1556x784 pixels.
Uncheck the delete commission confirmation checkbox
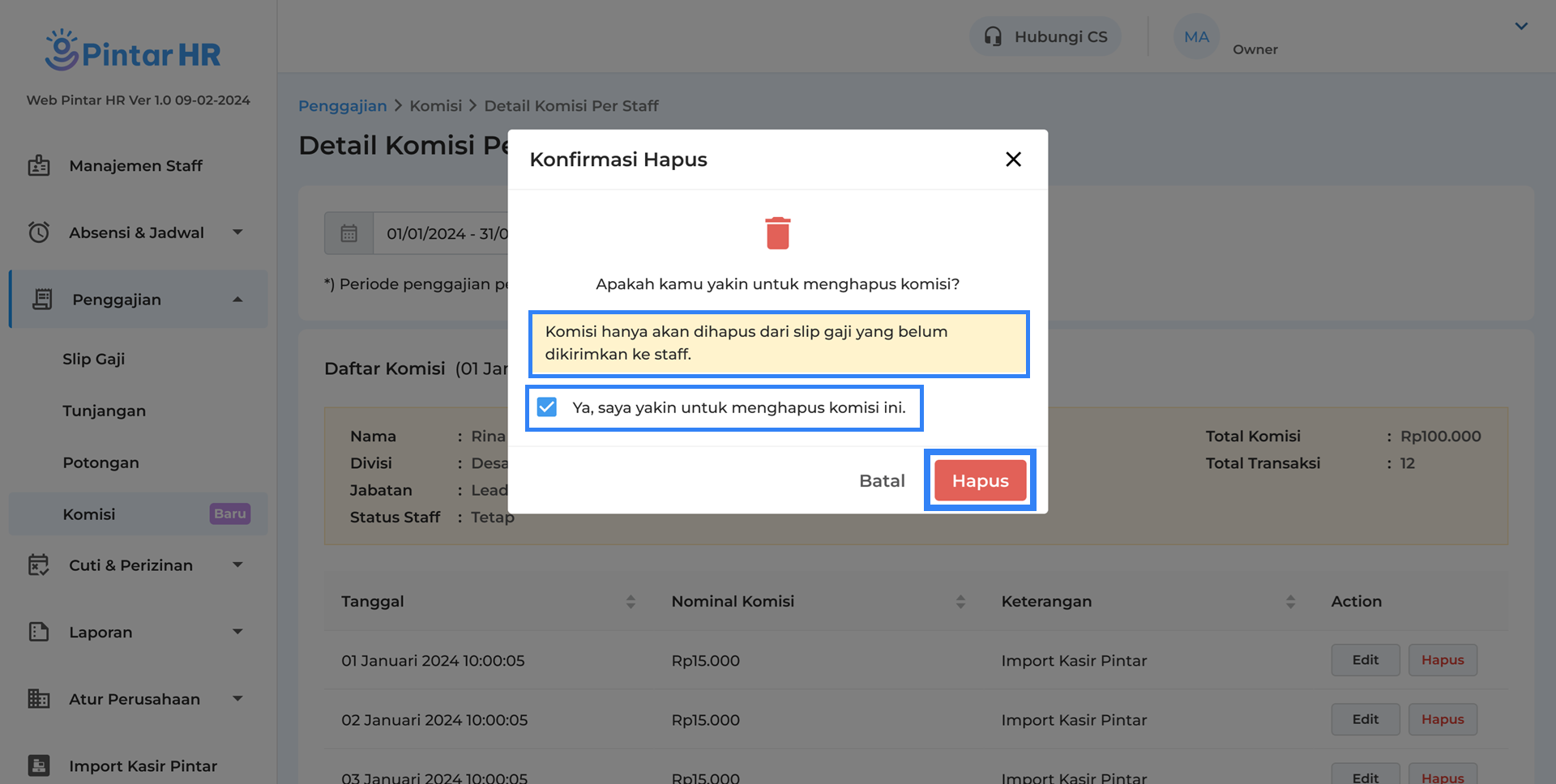tap(547, 407)
